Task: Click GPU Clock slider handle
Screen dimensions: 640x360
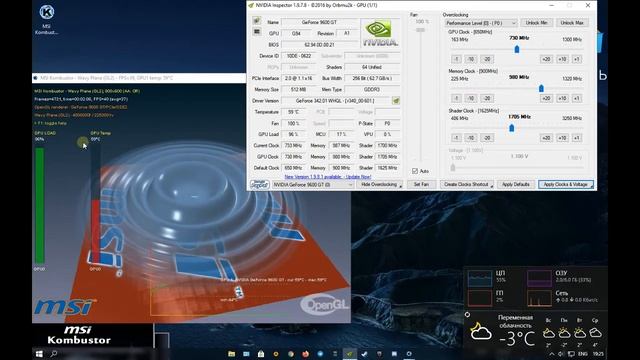Action: pos(517,49)
